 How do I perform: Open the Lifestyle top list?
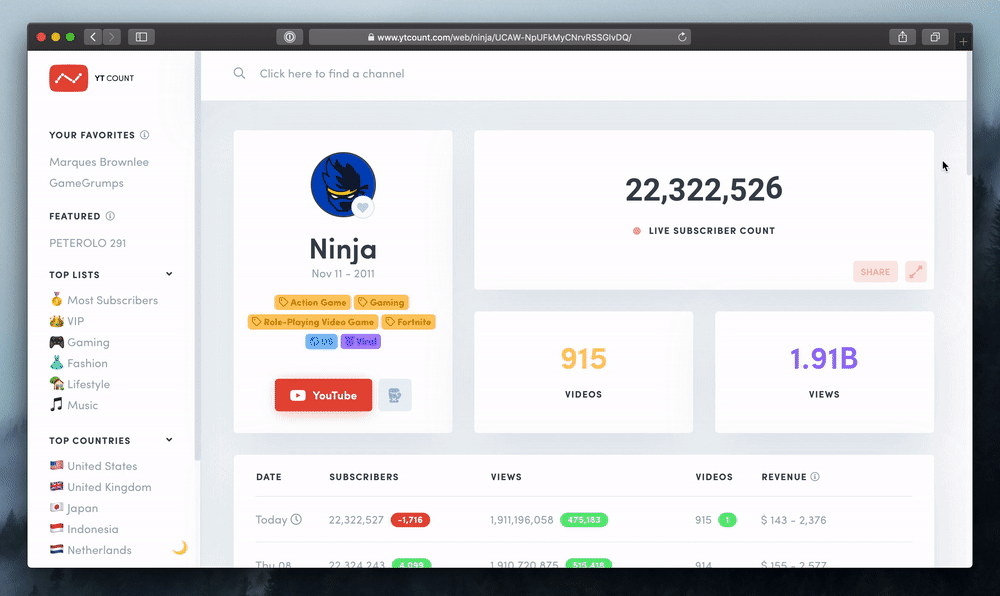click(80, 384)
